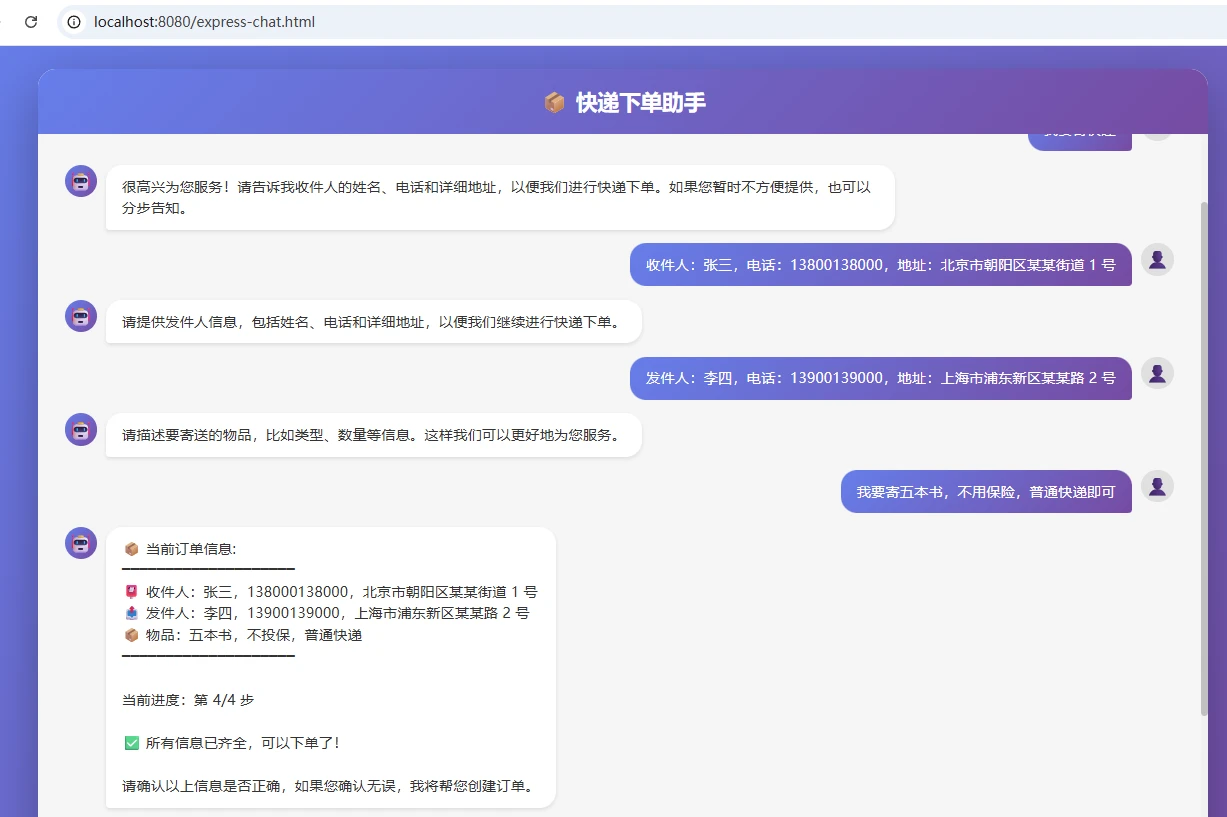This screenshot has height=817, width=1227.
Task: Click the robot avatar beside 请提供发件人信息 message
Action: pos(80,315)
